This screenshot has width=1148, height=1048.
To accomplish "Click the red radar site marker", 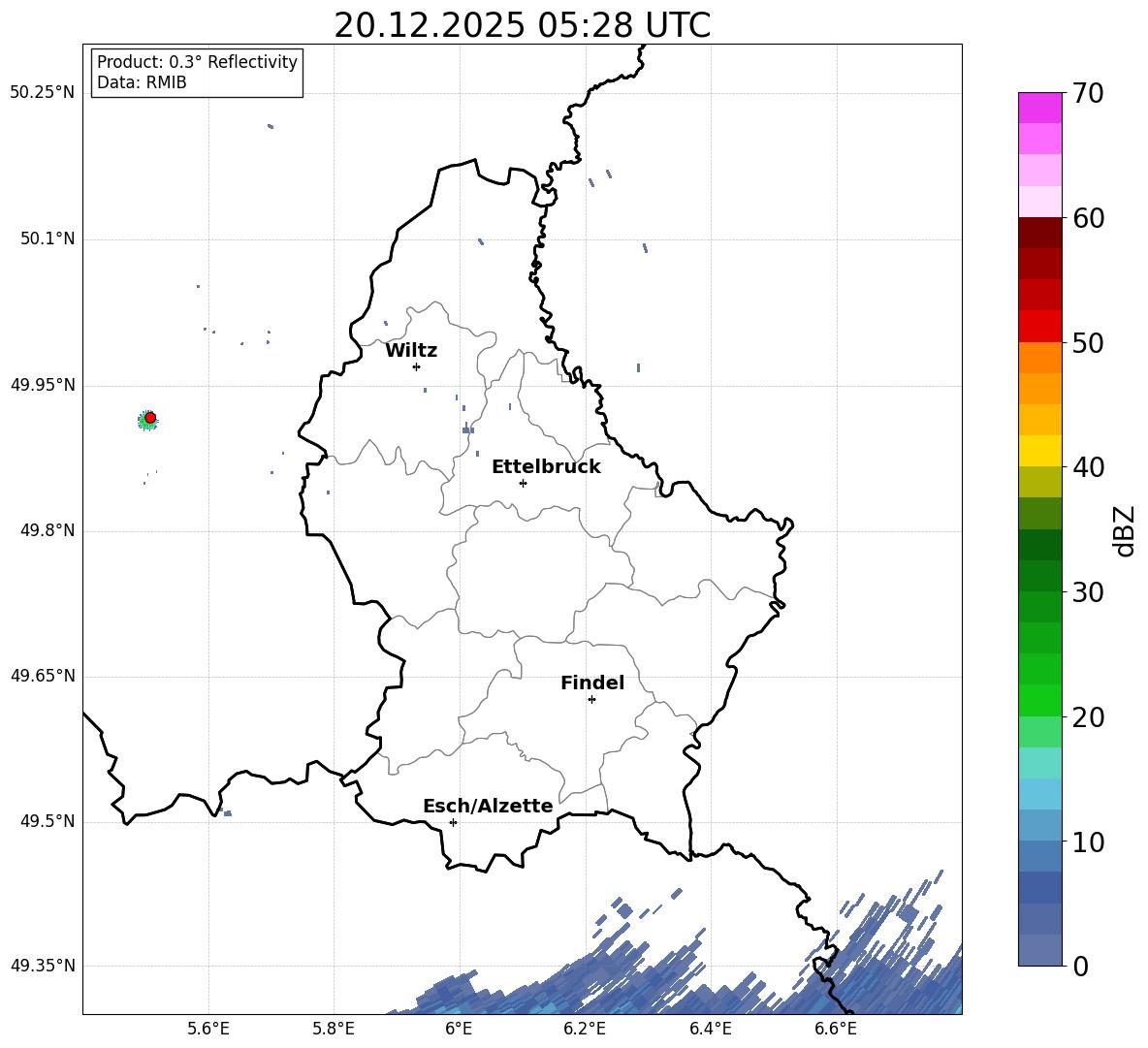I will [150, 418].
